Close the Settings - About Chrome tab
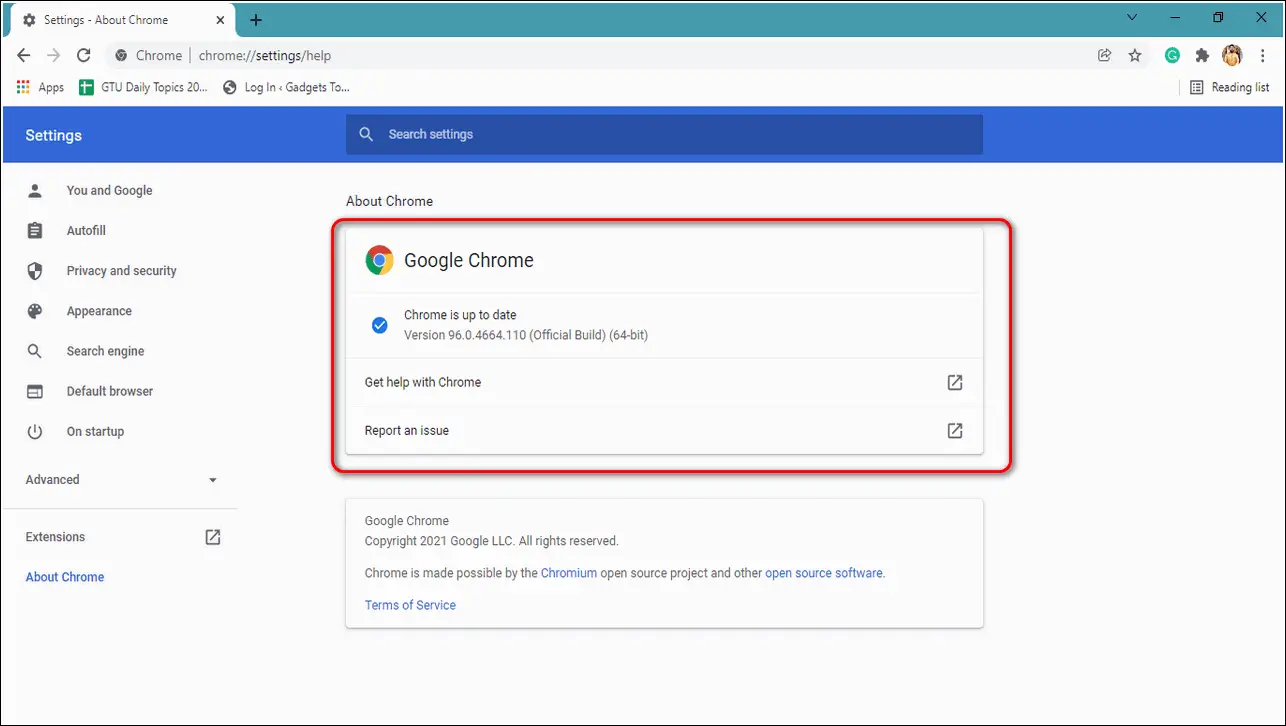Image resolution: width=1286 pixels, height=726 pixels. click(x=222, y=20)
